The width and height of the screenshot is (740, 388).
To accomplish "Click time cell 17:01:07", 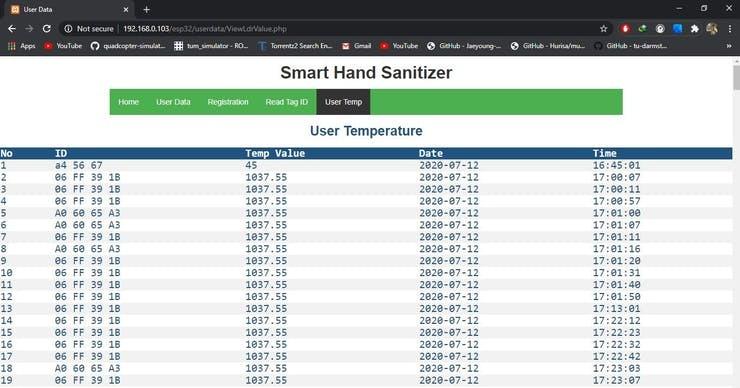I will pyautogui.click(x=617, y=225).
